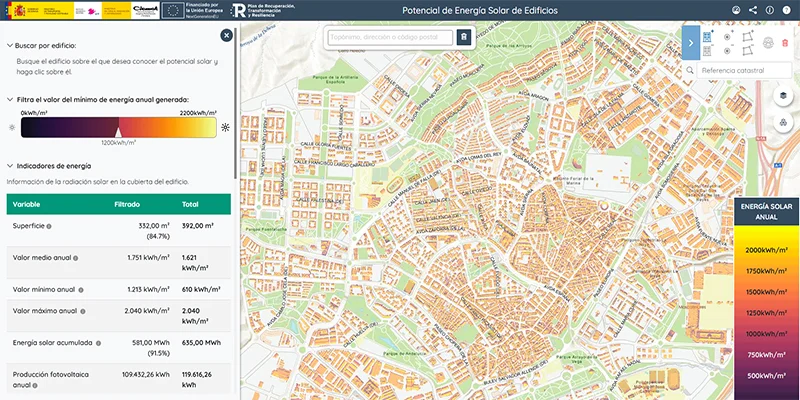This screenshot has height=400, width=800.
Task: Click the 'Total' column header
Action: [x=190, y=205]
